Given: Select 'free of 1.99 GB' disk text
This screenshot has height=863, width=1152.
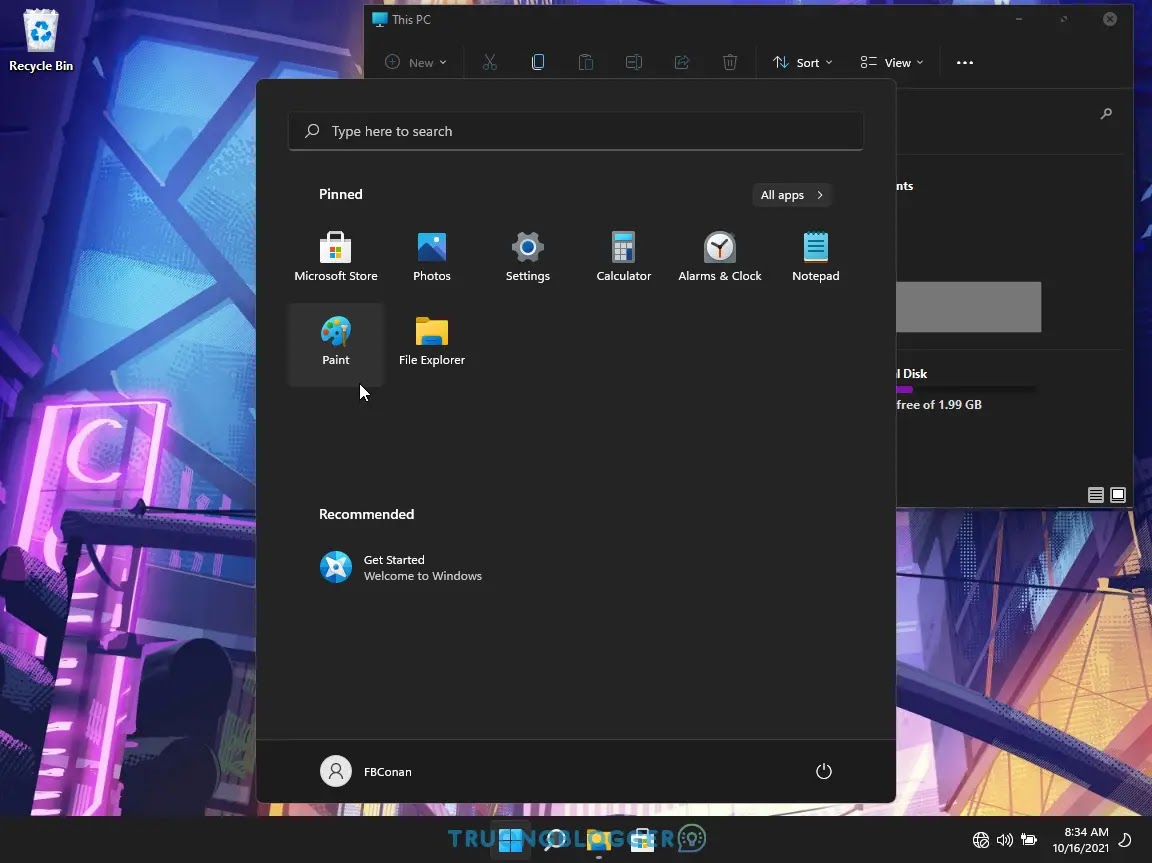Looking at the screenshot, I should pos(939,405).
